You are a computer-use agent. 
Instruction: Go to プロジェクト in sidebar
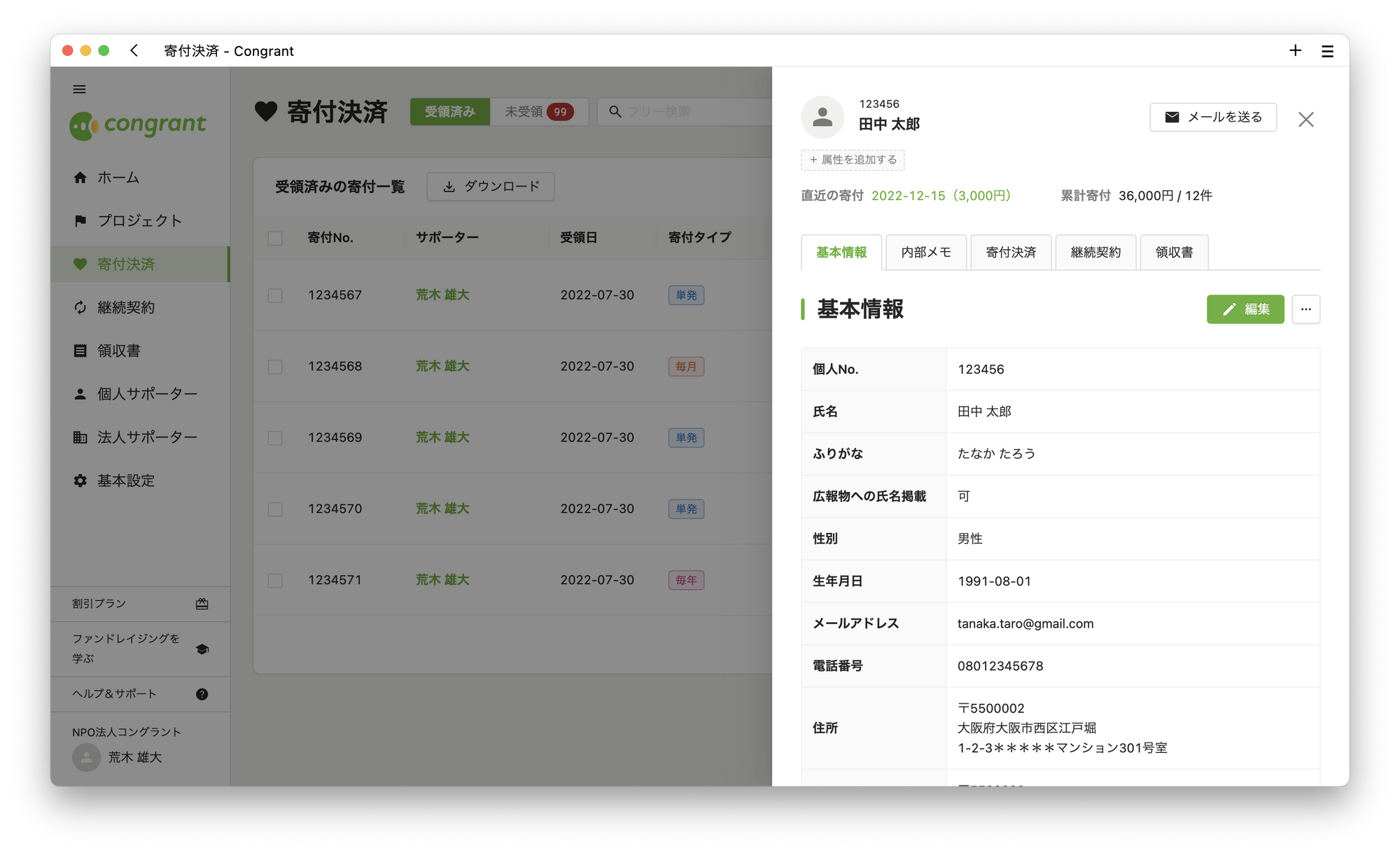[140, 221]
